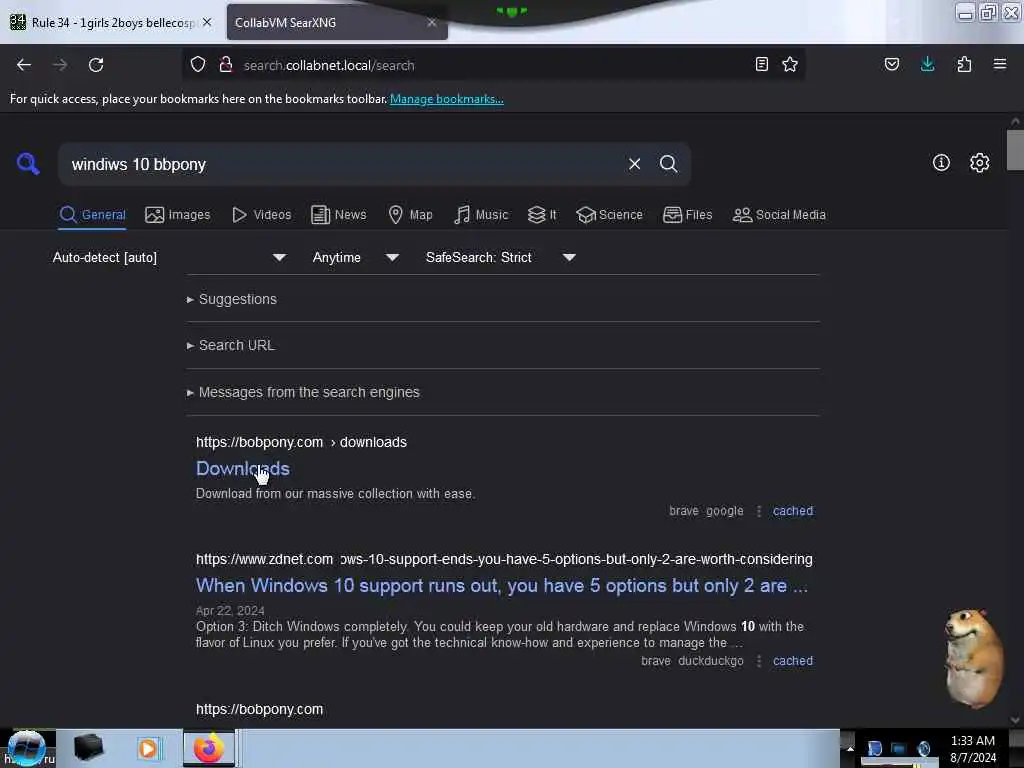Open the taskbar clock showing 1:33 AM
Screen dimensions: 1024x768
973,749
